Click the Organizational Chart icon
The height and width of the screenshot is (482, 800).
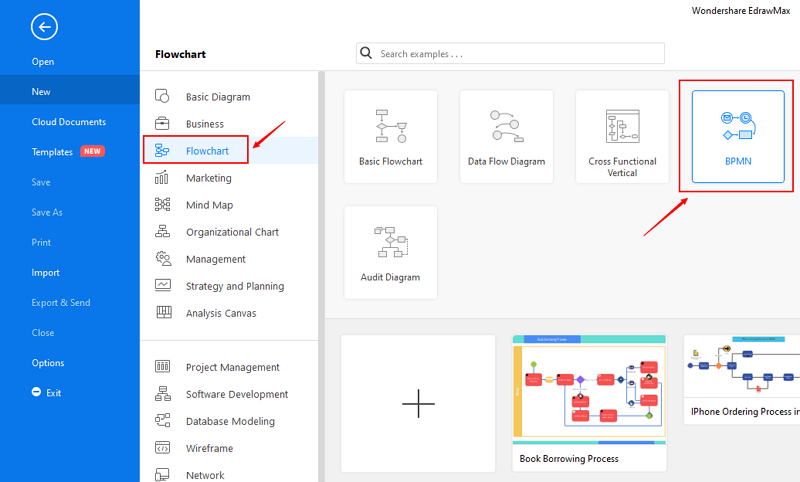click(x=162, y=231)
